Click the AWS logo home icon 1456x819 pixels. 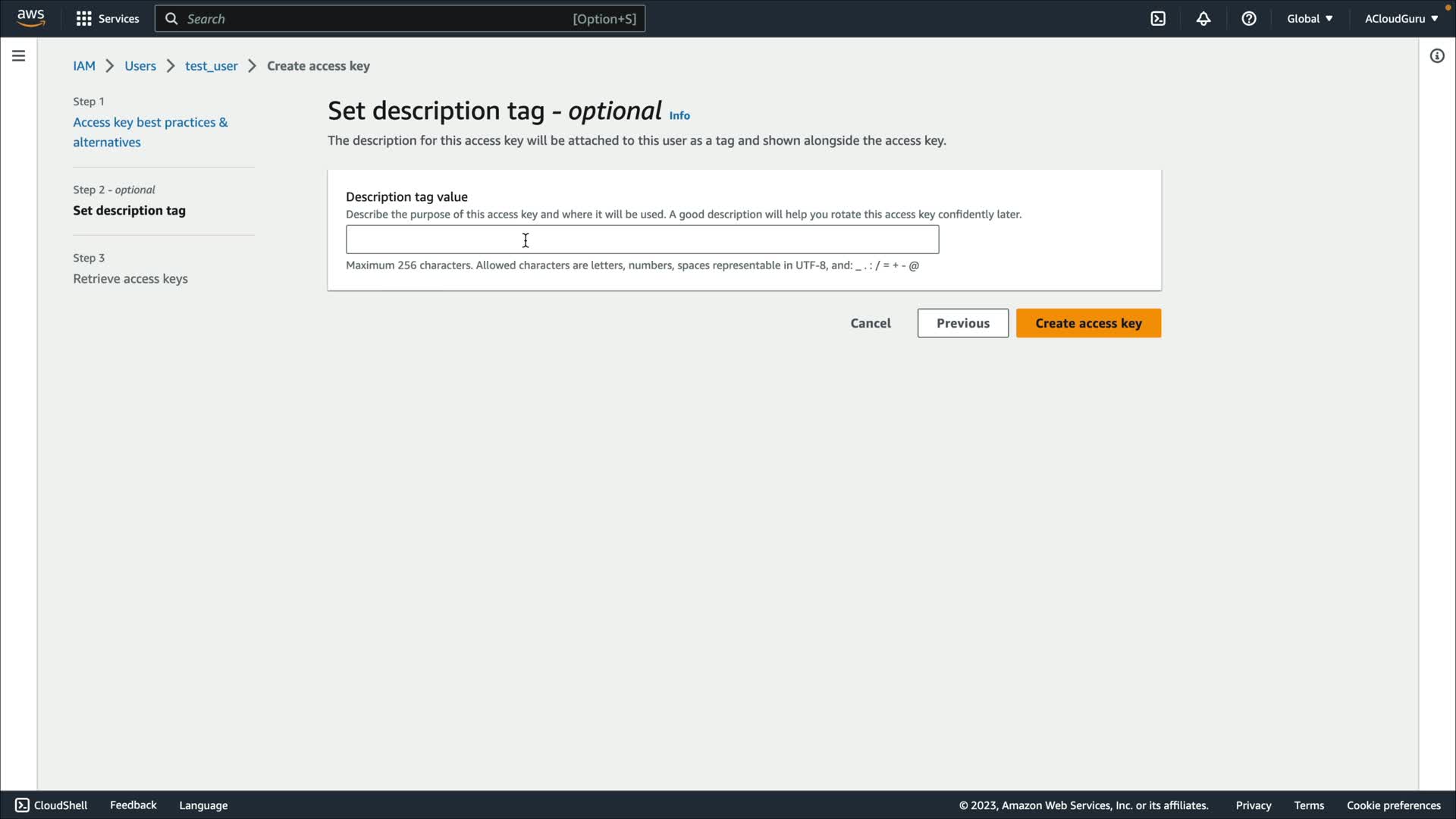coord(30,18)
